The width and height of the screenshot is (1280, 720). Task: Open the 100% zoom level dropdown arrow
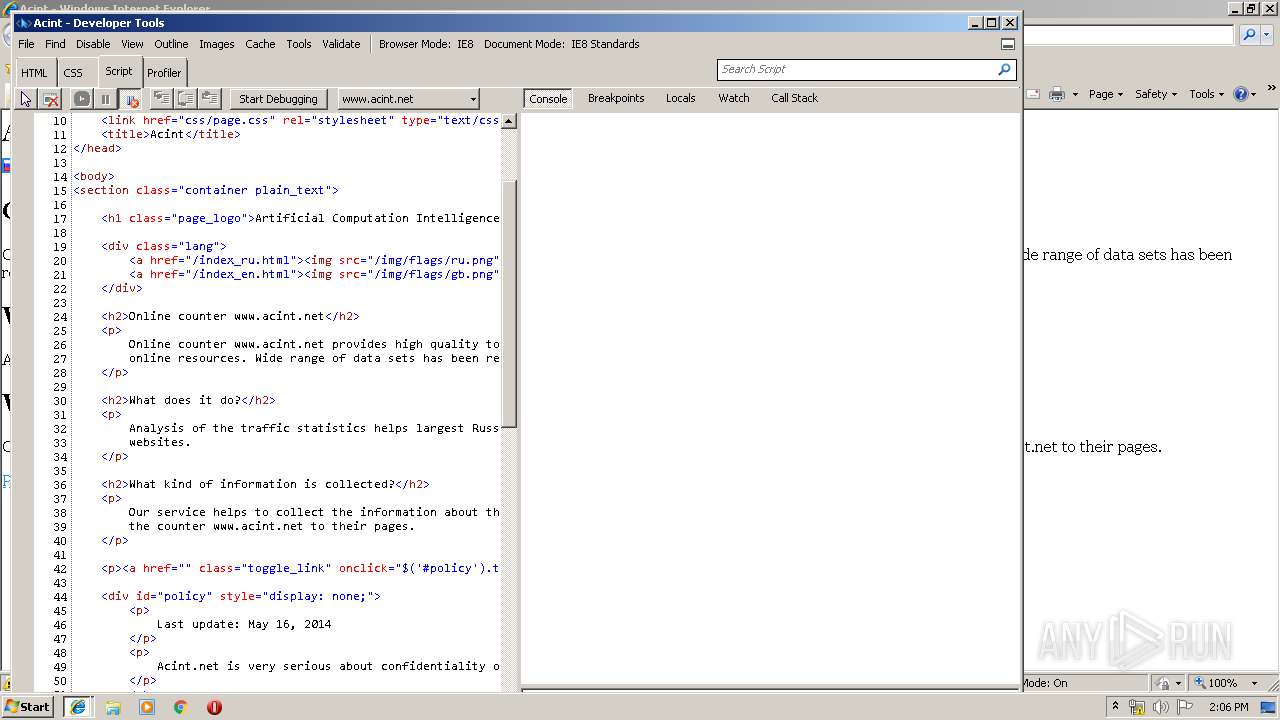tap(1254, 683)
